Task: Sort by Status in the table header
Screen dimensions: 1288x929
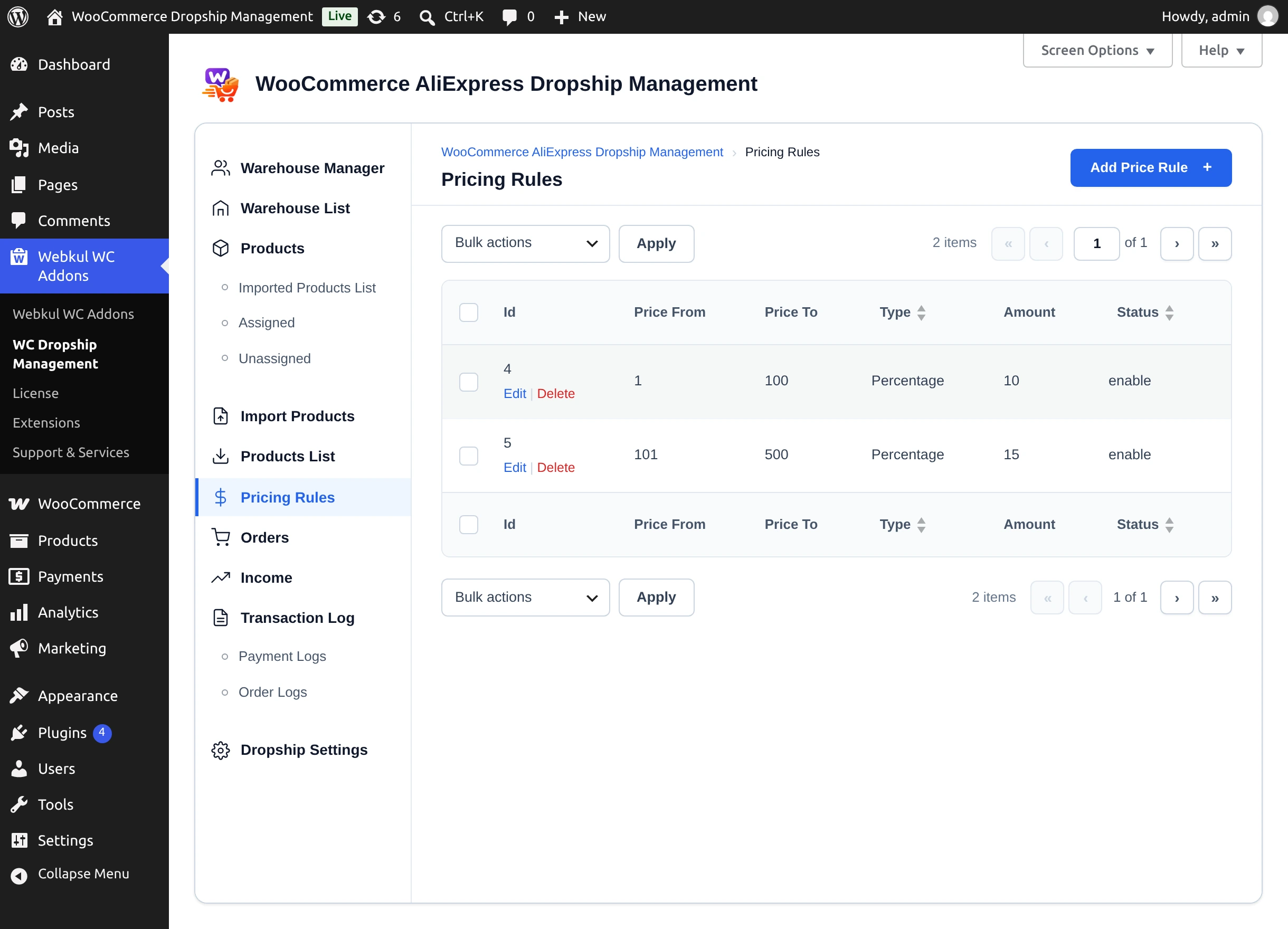Action: (1145, 312)
